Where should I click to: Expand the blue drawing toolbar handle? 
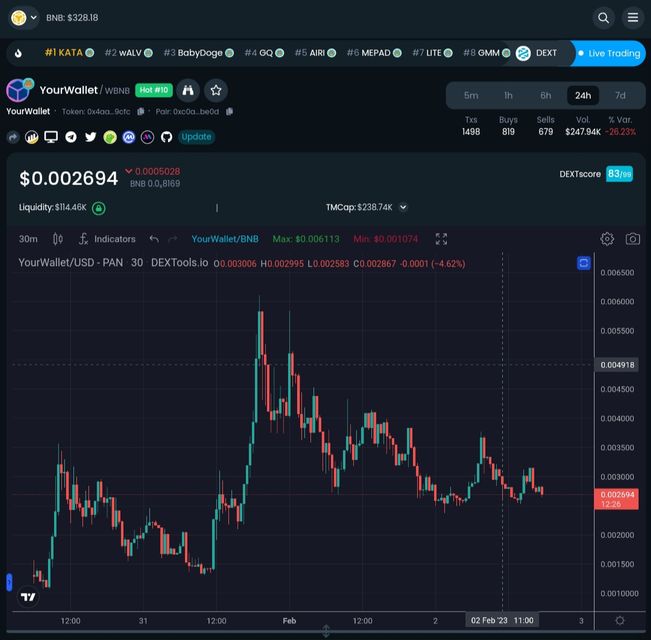[9, 582]
